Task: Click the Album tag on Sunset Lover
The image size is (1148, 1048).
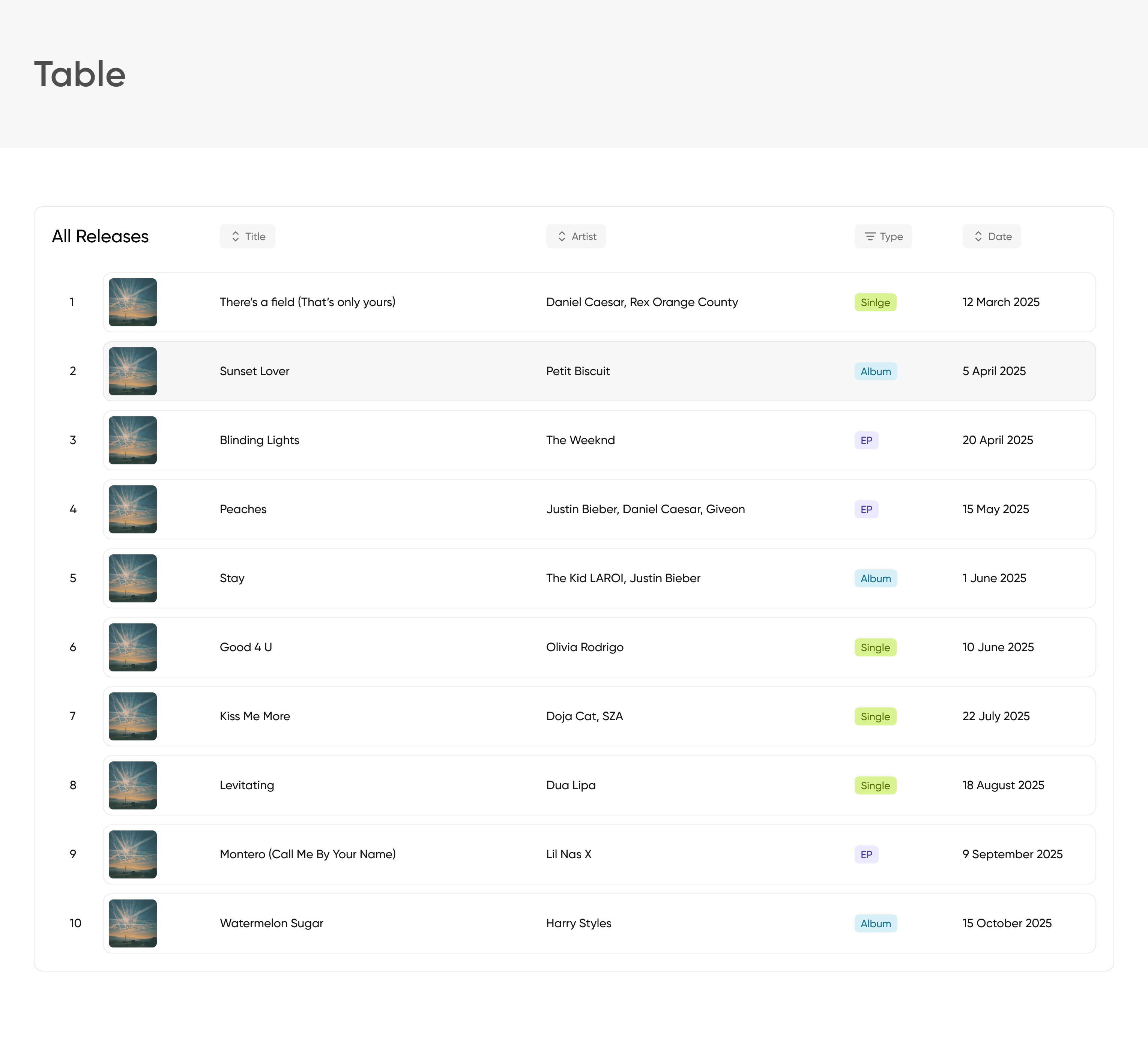Action: [875, 371]
